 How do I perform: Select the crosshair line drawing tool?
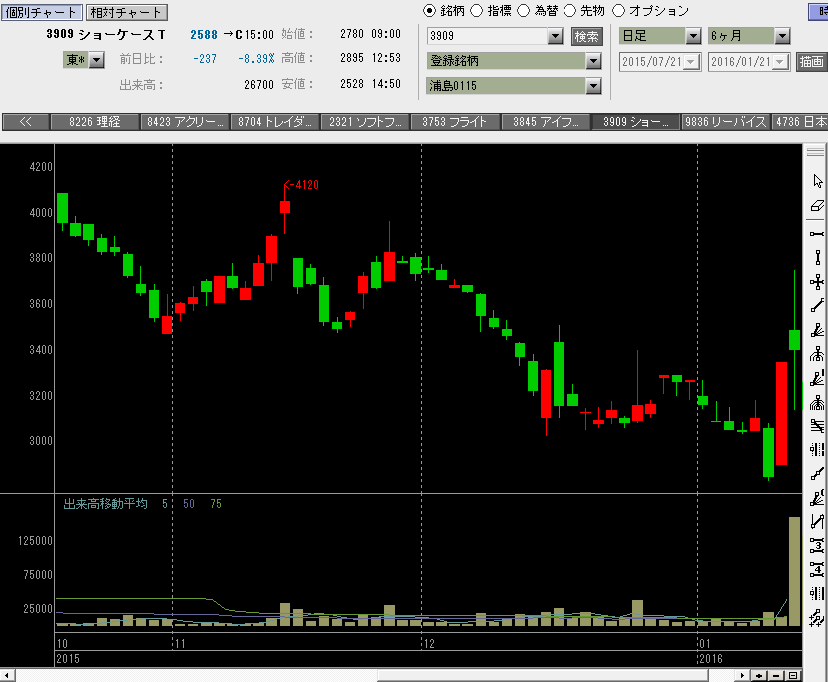(817, 282)
